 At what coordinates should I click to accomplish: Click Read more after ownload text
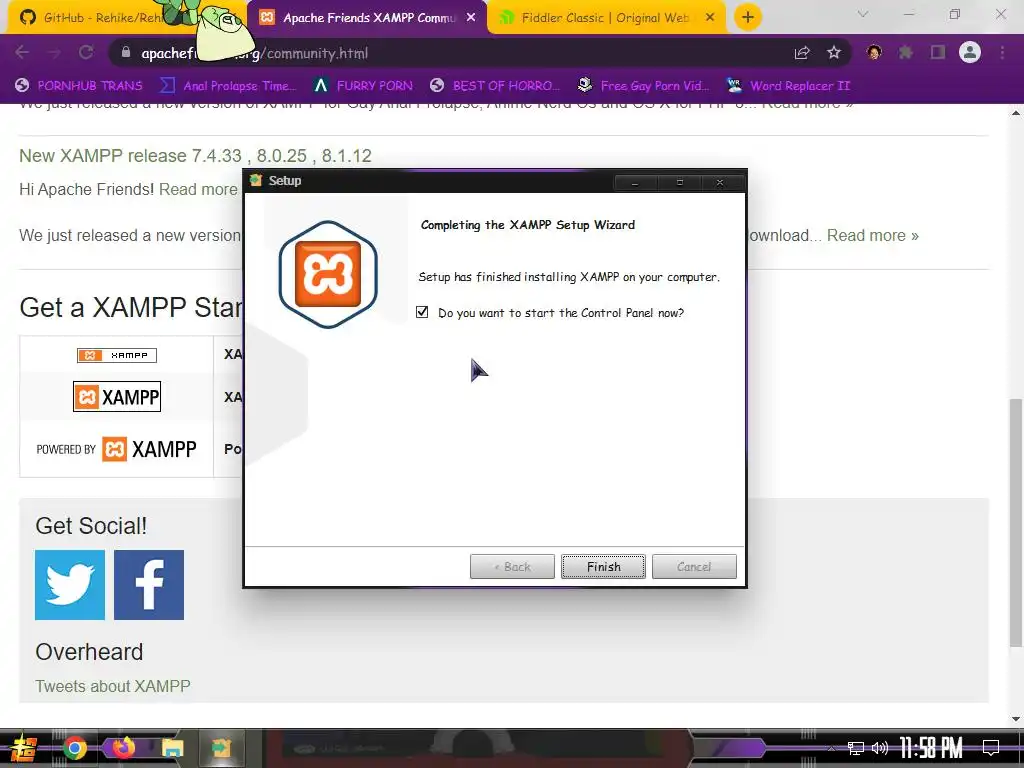point(872,235)
